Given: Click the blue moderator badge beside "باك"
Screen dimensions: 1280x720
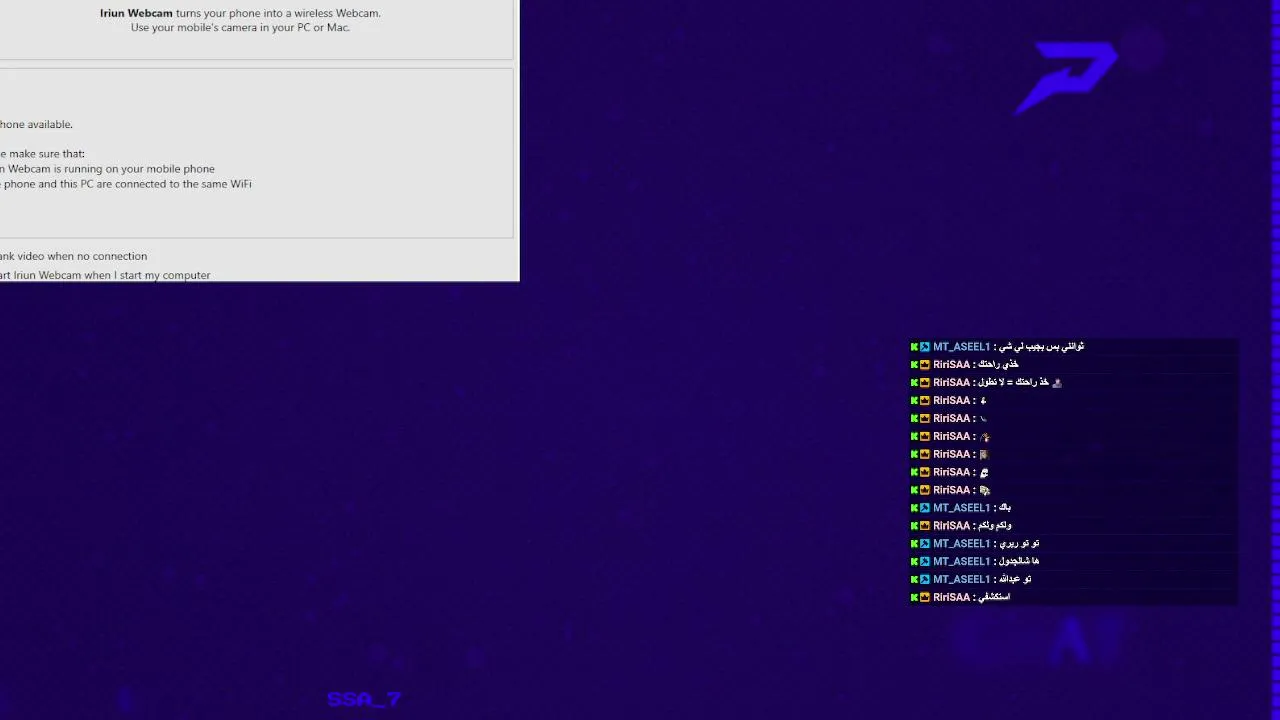Looking at the screenshot, I should click(x=925, y=508).
